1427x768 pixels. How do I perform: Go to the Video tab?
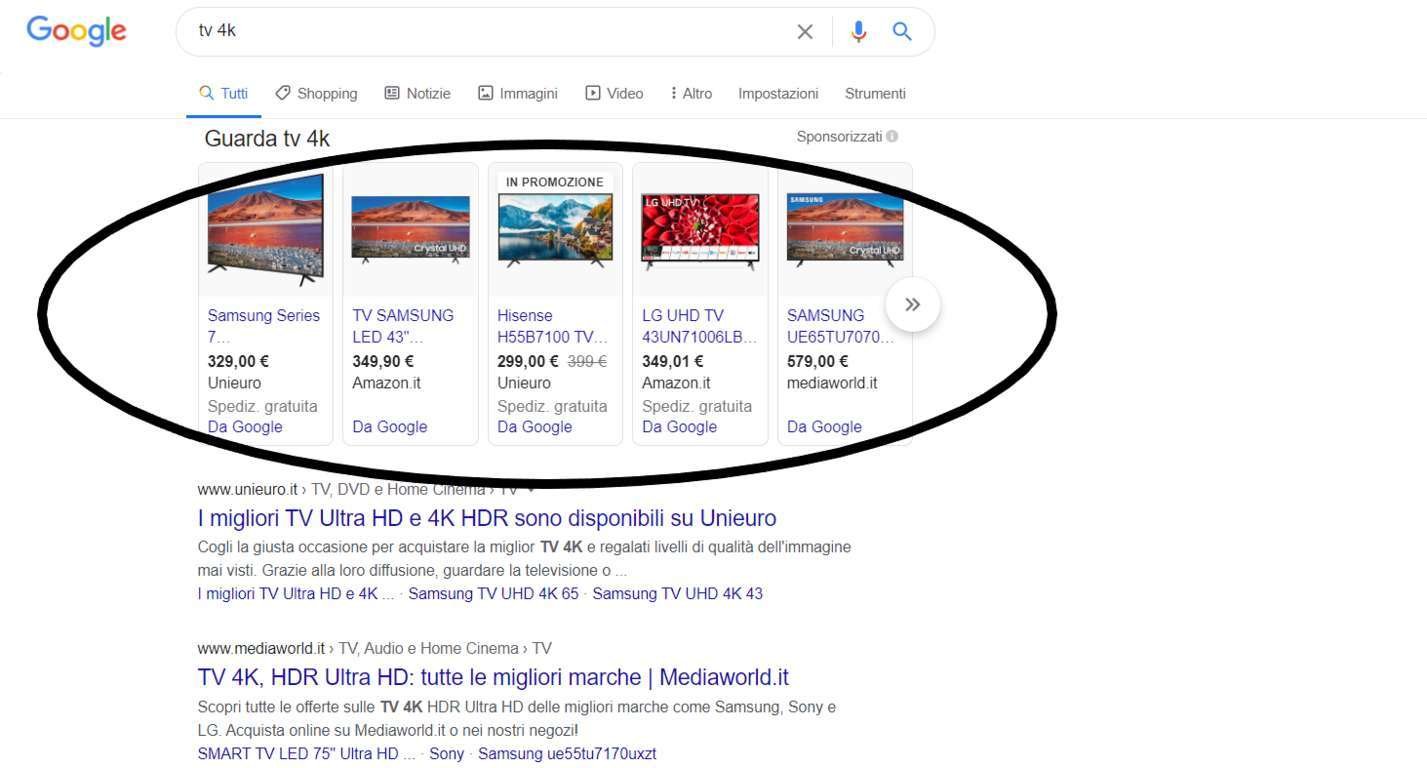point(614,93)
